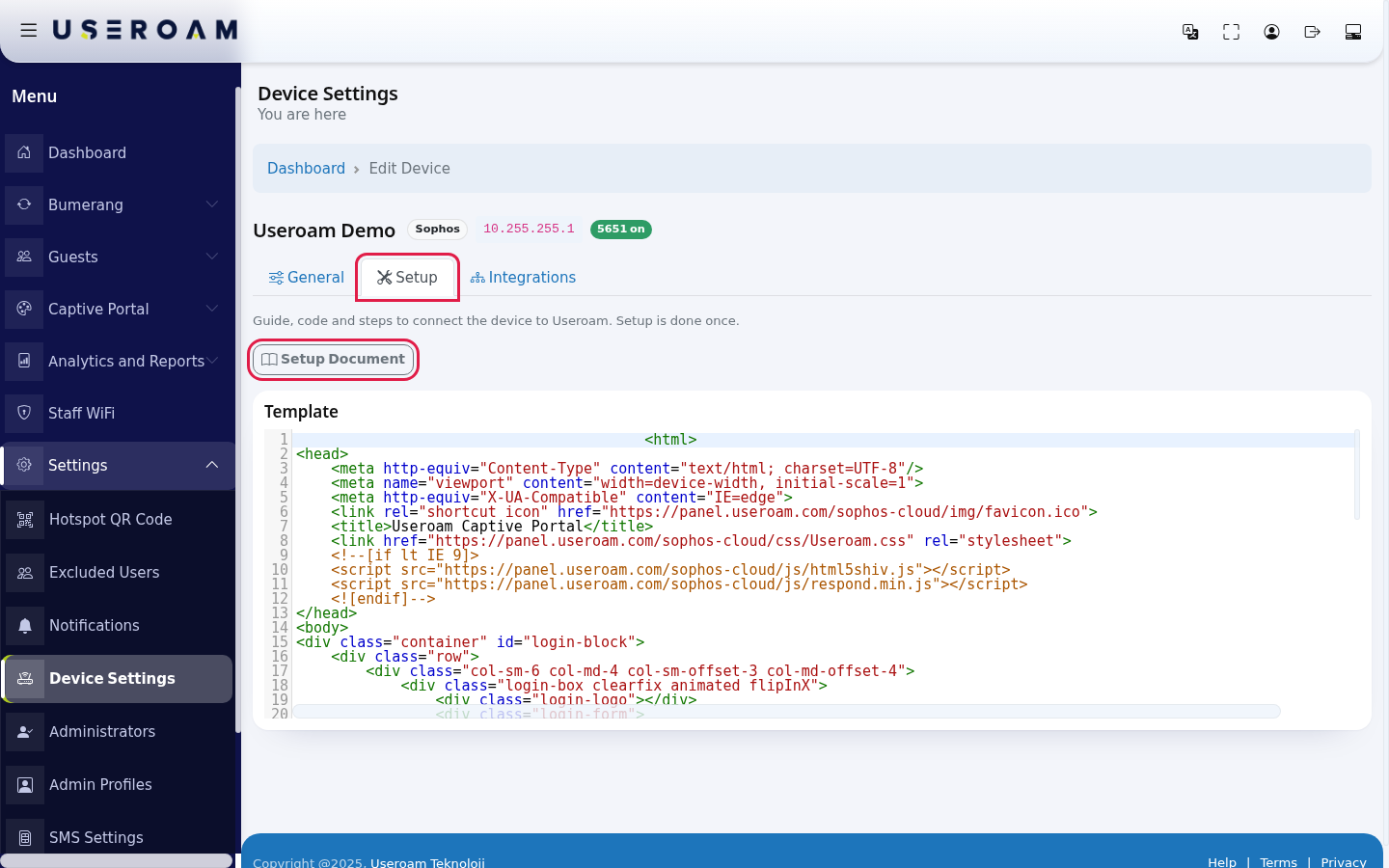Select the Setup tab
Image resolution: width=1389 pixels, height=868 pixels.
[407, 278]
